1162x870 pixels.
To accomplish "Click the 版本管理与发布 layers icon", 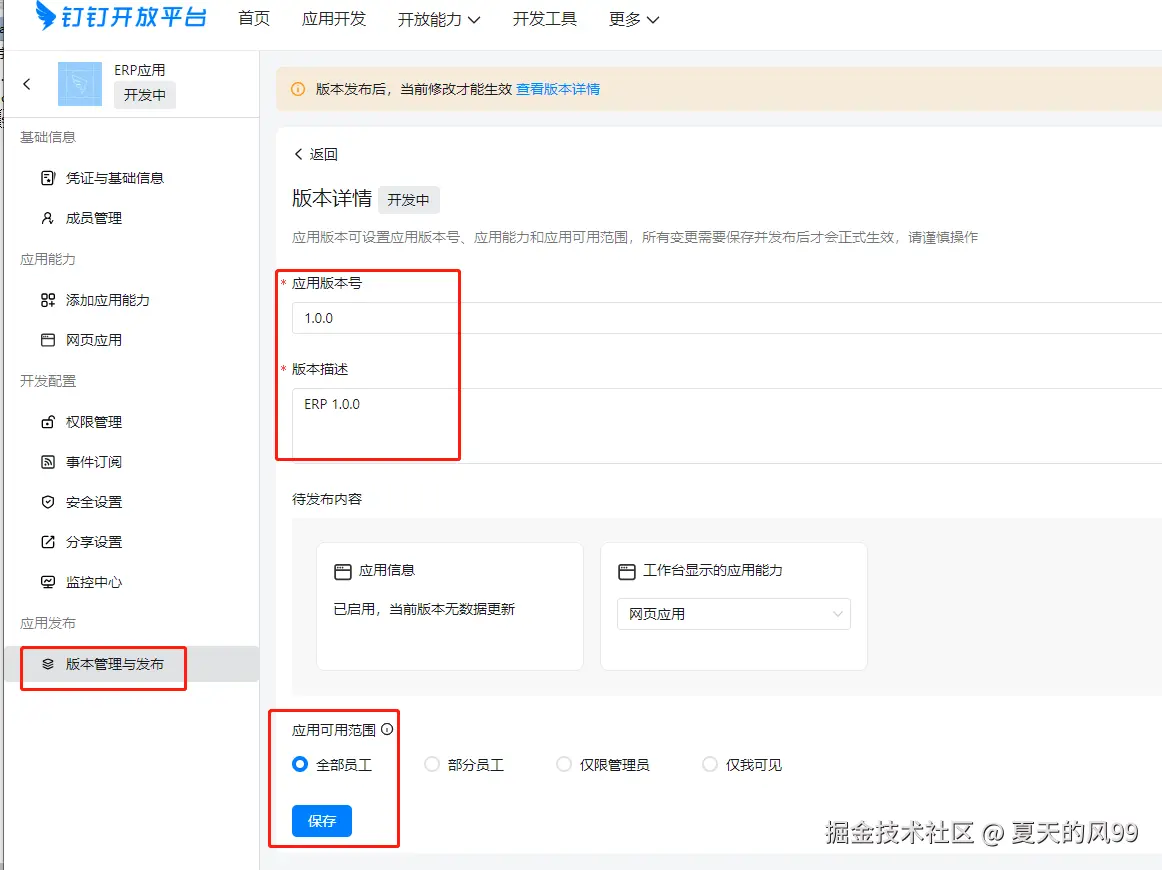I will (48, 664).
